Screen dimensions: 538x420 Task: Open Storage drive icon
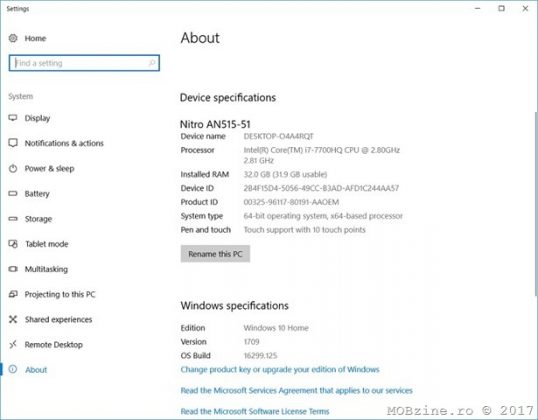13,219
